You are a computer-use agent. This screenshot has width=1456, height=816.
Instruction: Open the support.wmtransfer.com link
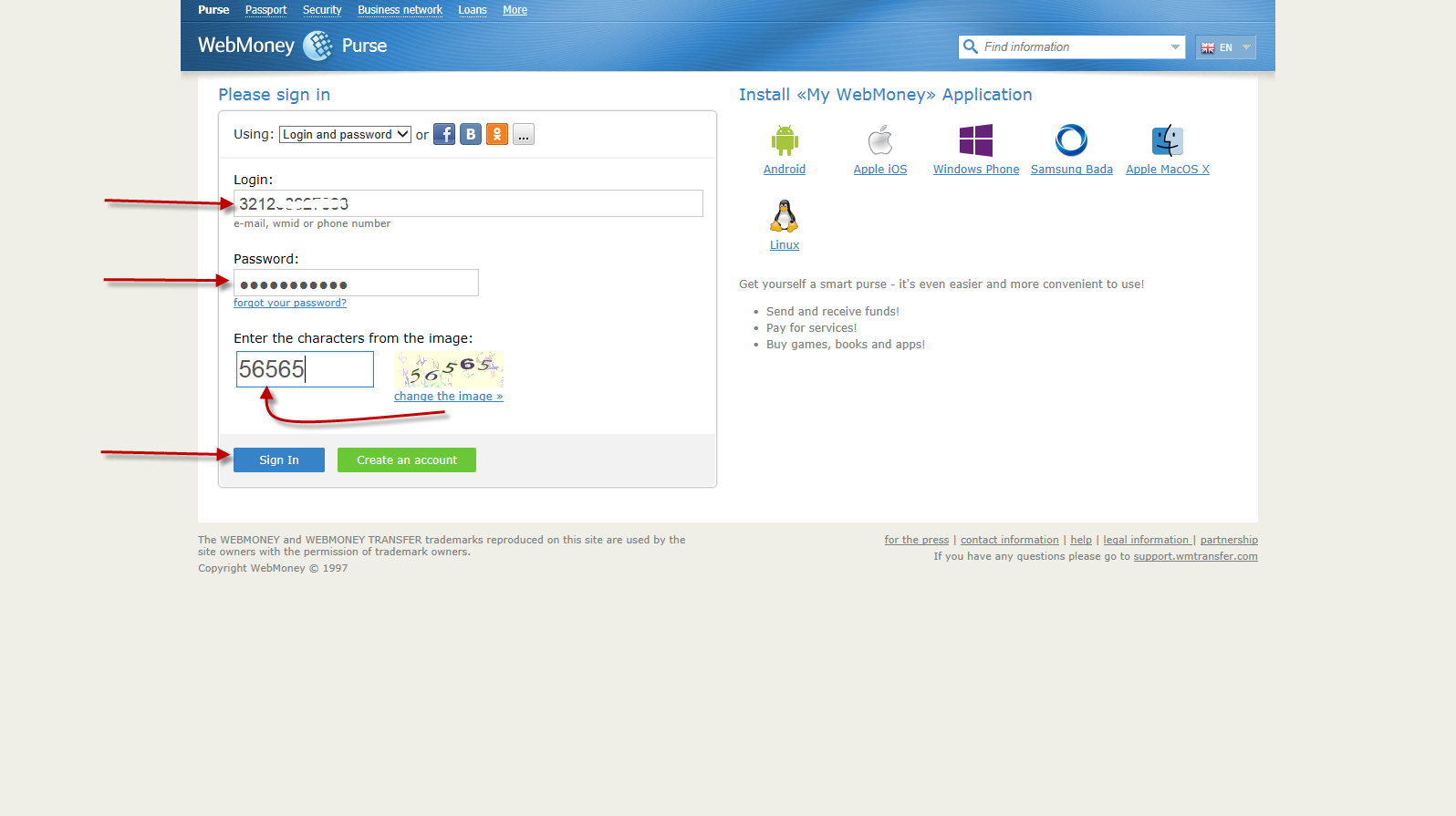click(1195, 556)
